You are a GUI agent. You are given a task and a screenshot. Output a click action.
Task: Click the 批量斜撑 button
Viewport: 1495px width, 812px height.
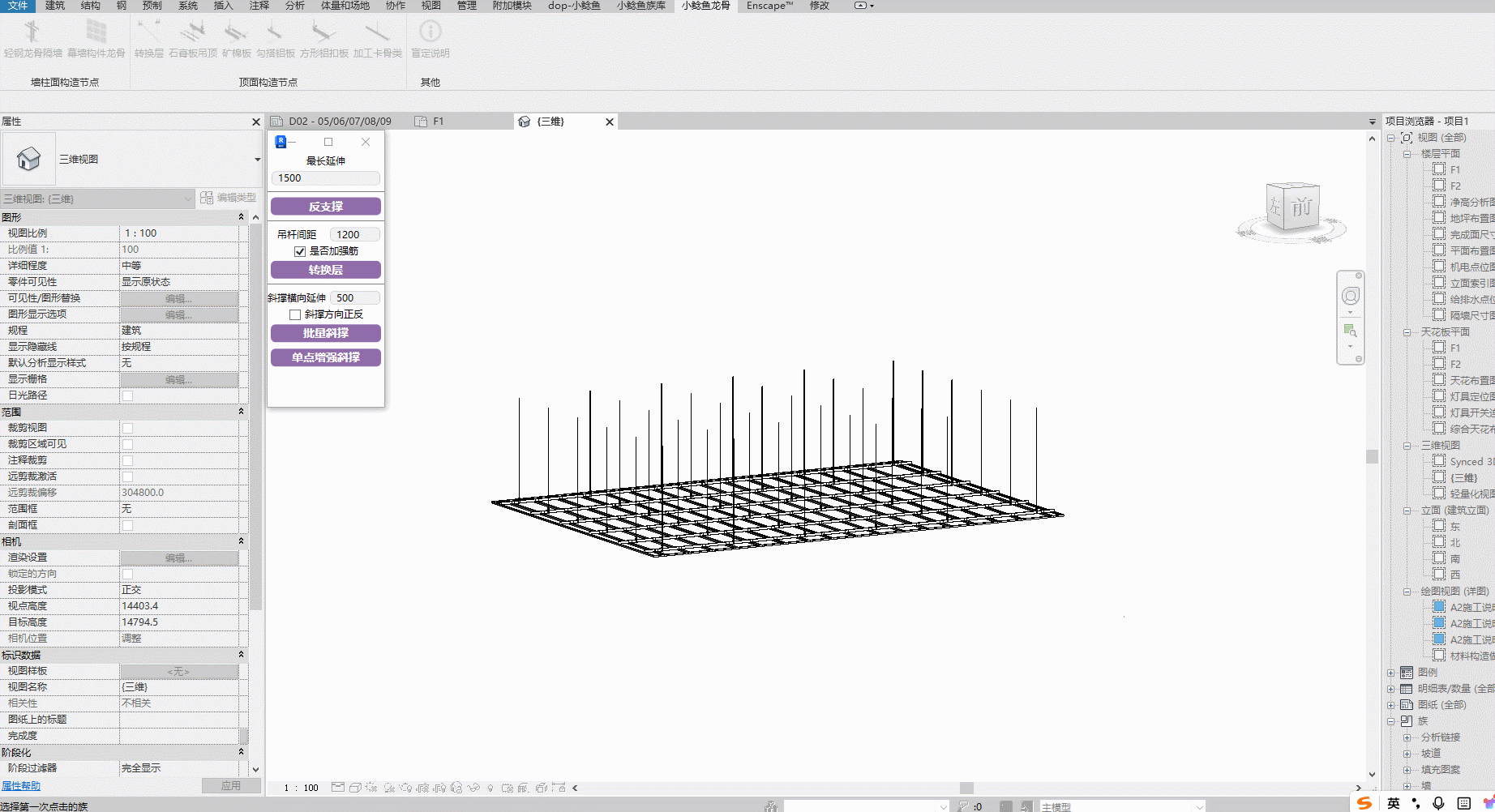[x=325, y=333]
